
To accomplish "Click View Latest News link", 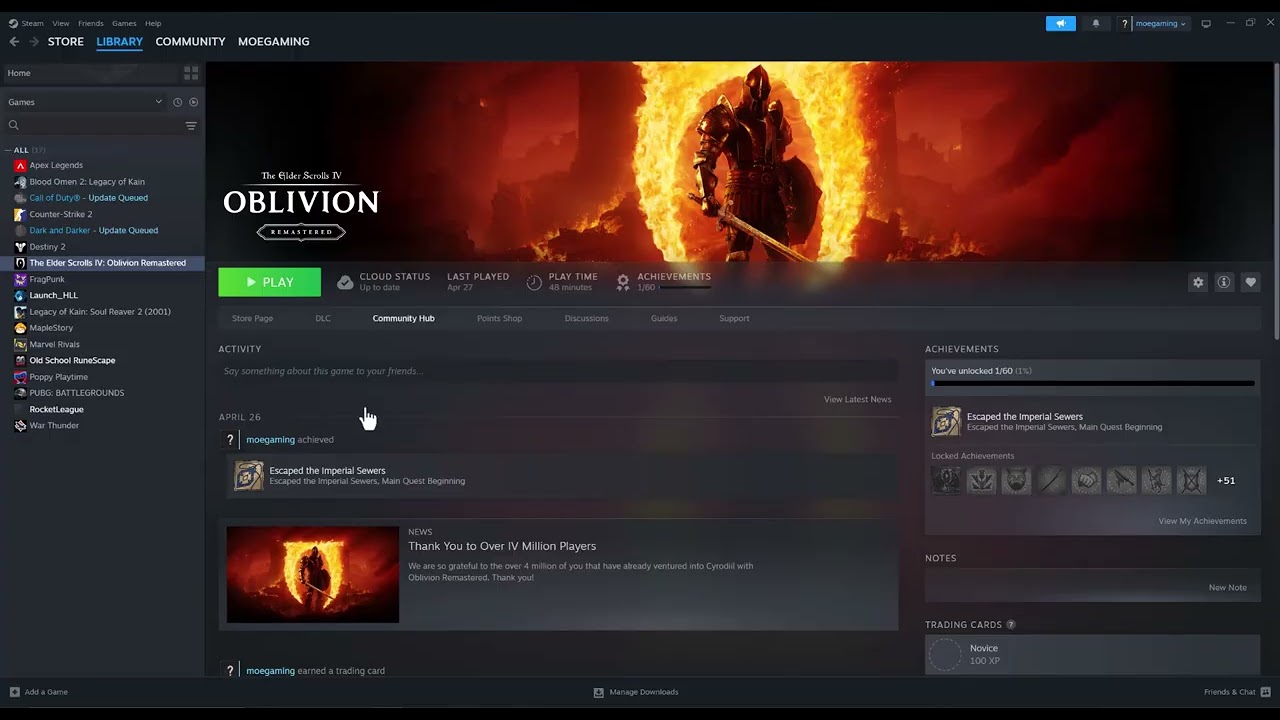I will pyautogui.click(x=857, y=400).
